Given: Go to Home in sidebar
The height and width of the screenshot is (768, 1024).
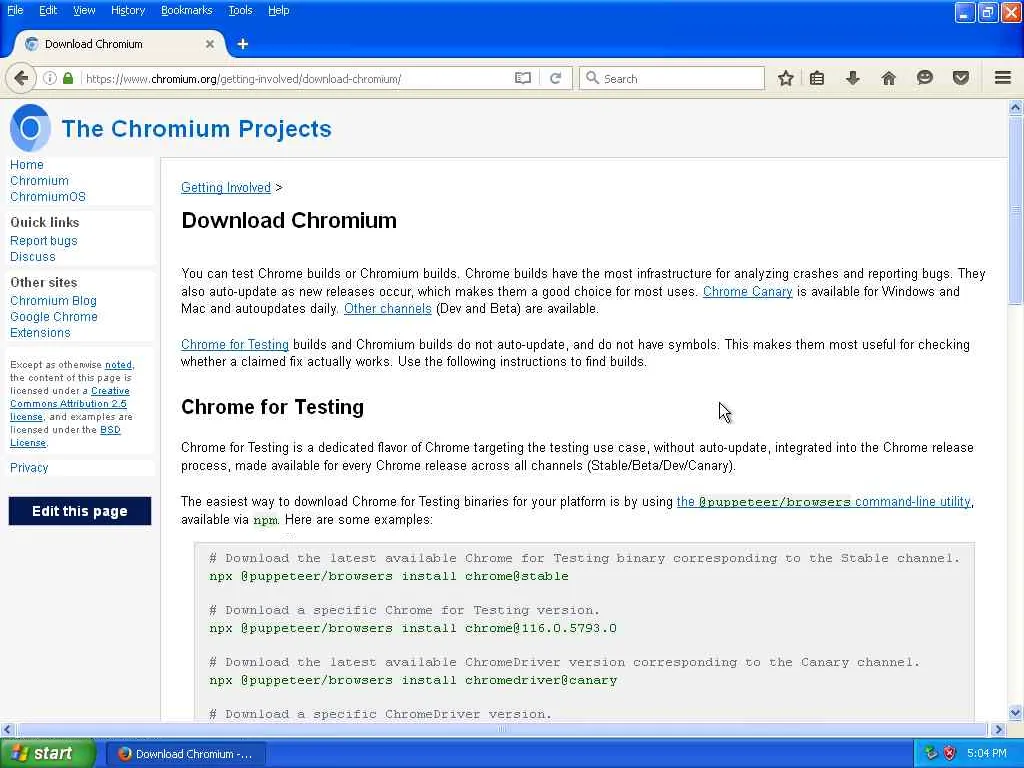Looking at the screenshot, I should click(27, 165).
